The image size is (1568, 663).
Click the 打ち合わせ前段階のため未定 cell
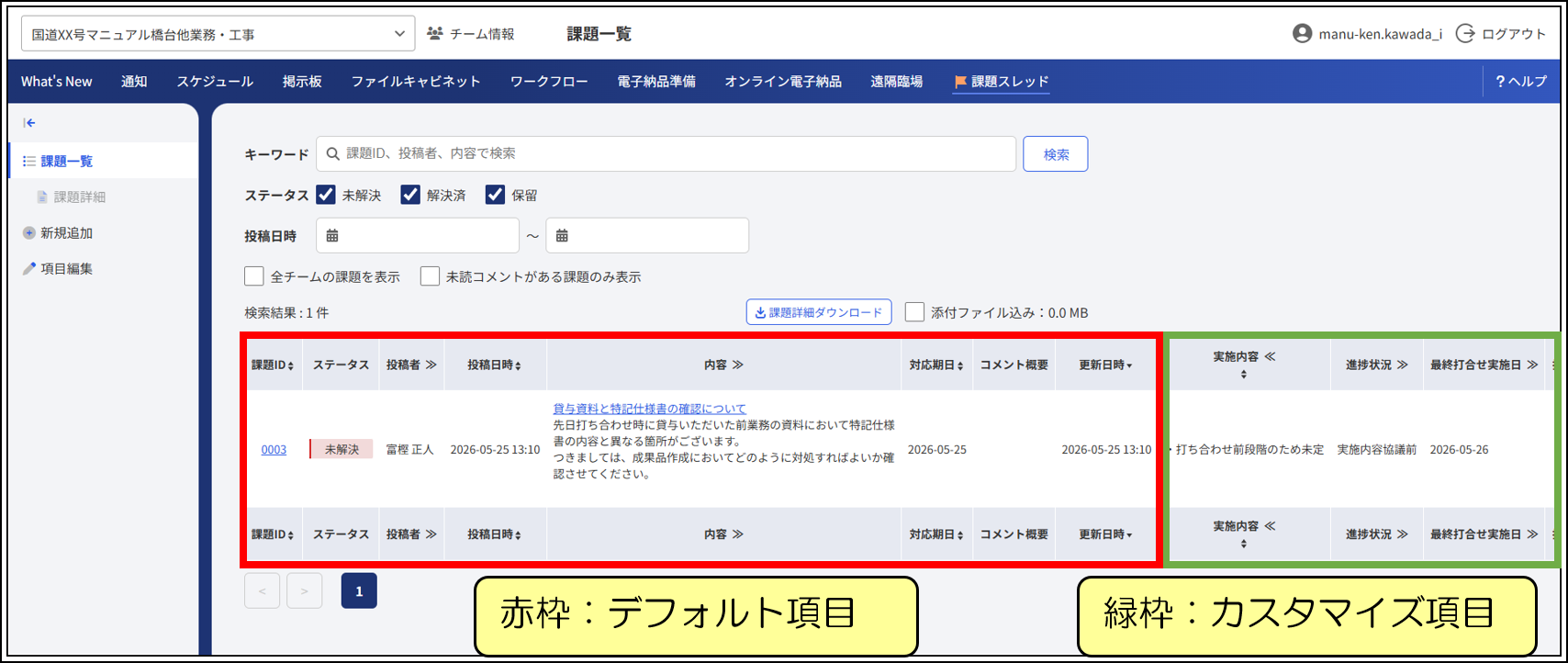coord(1249,450)
